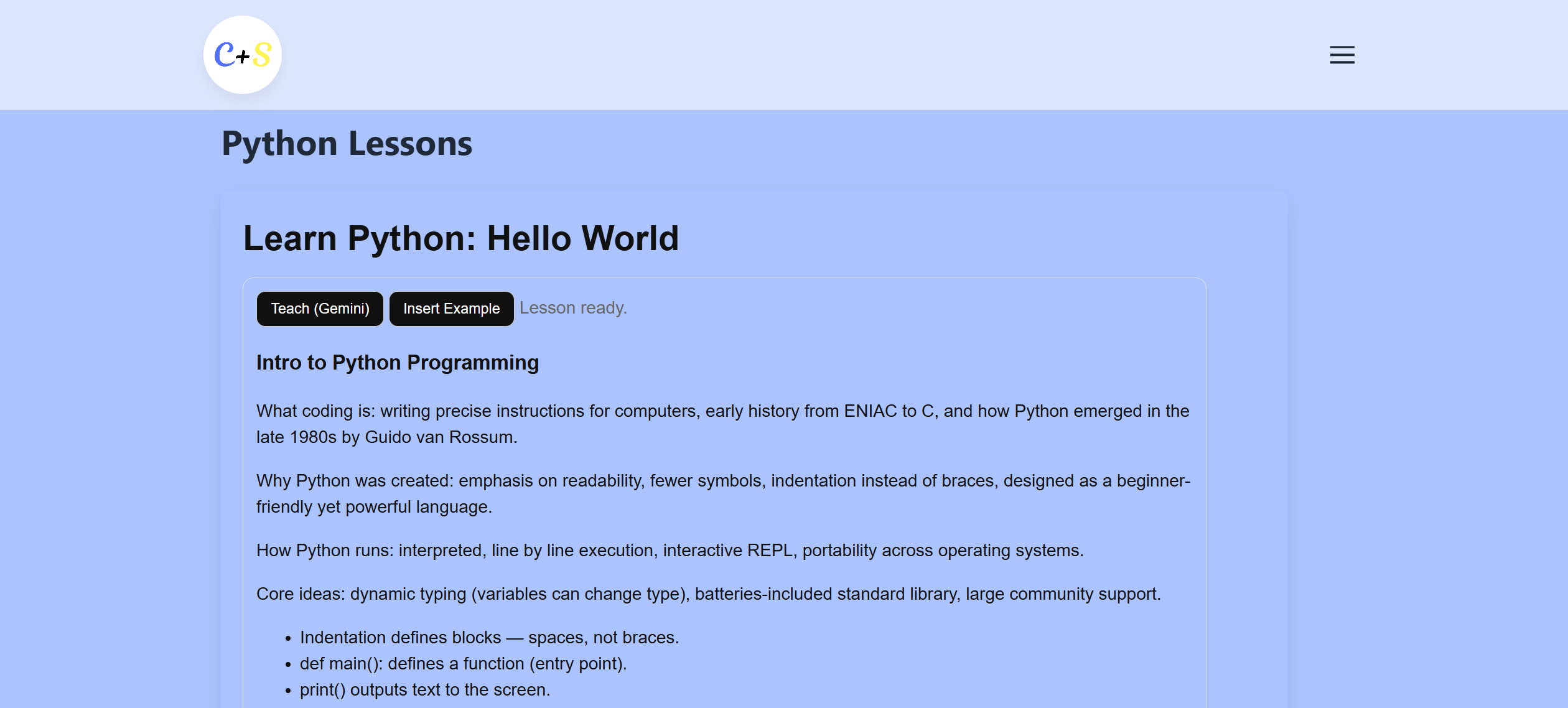Image resolution: width=1568 pixels, height=708 pixels.
Task: Open the hamburger menu icon
Action: point(1342,55)
